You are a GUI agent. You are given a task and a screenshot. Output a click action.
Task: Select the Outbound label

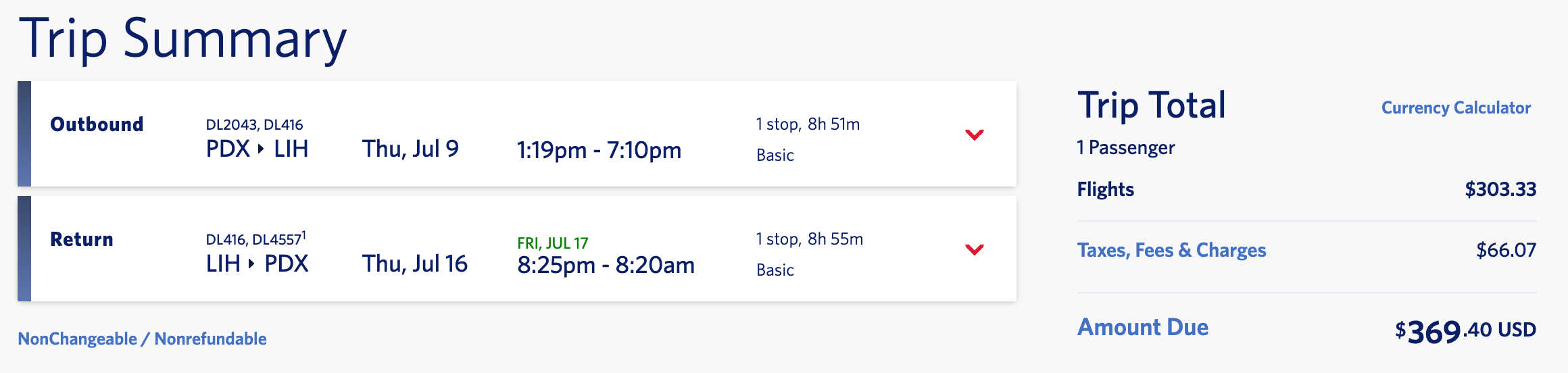(97, 124)
